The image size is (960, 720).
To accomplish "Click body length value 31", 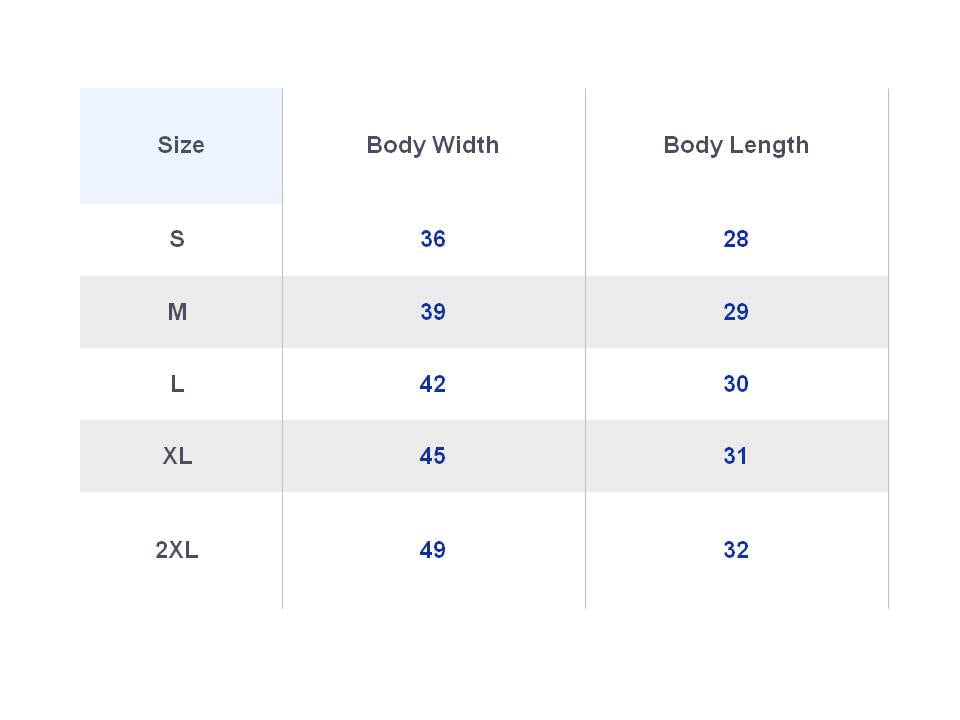I will 736,456.
